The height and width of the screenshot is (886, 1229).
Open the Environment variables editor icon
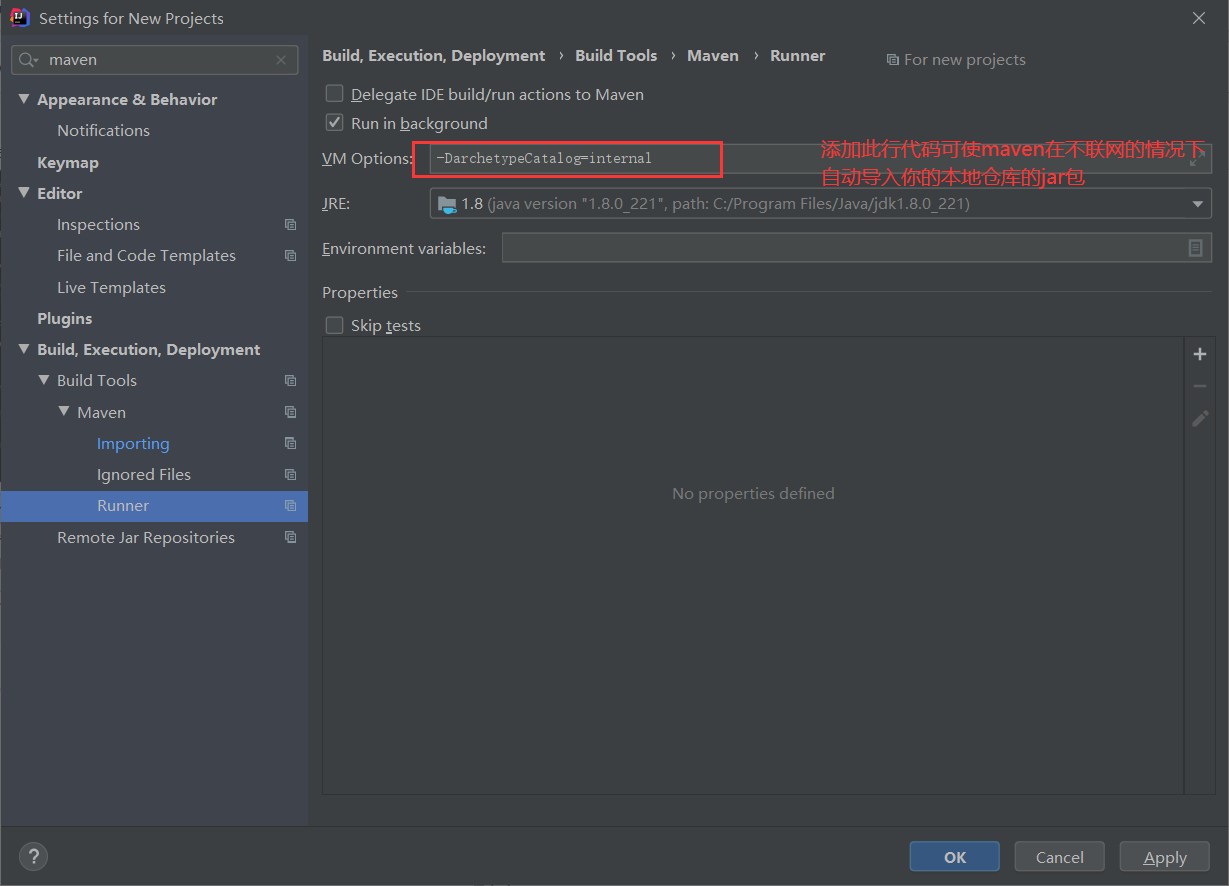point(1195,248)
